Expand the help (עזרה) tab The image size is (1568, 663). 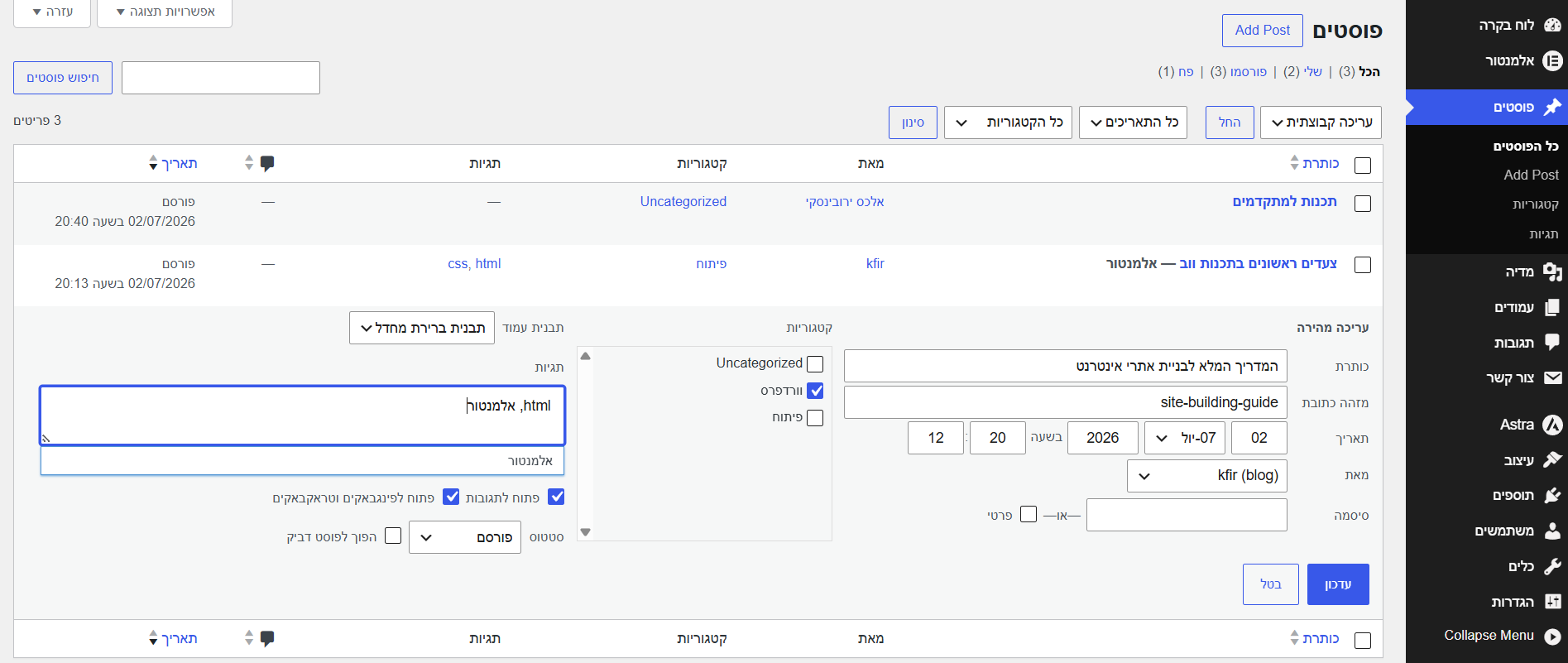click(x=52, y=12)
